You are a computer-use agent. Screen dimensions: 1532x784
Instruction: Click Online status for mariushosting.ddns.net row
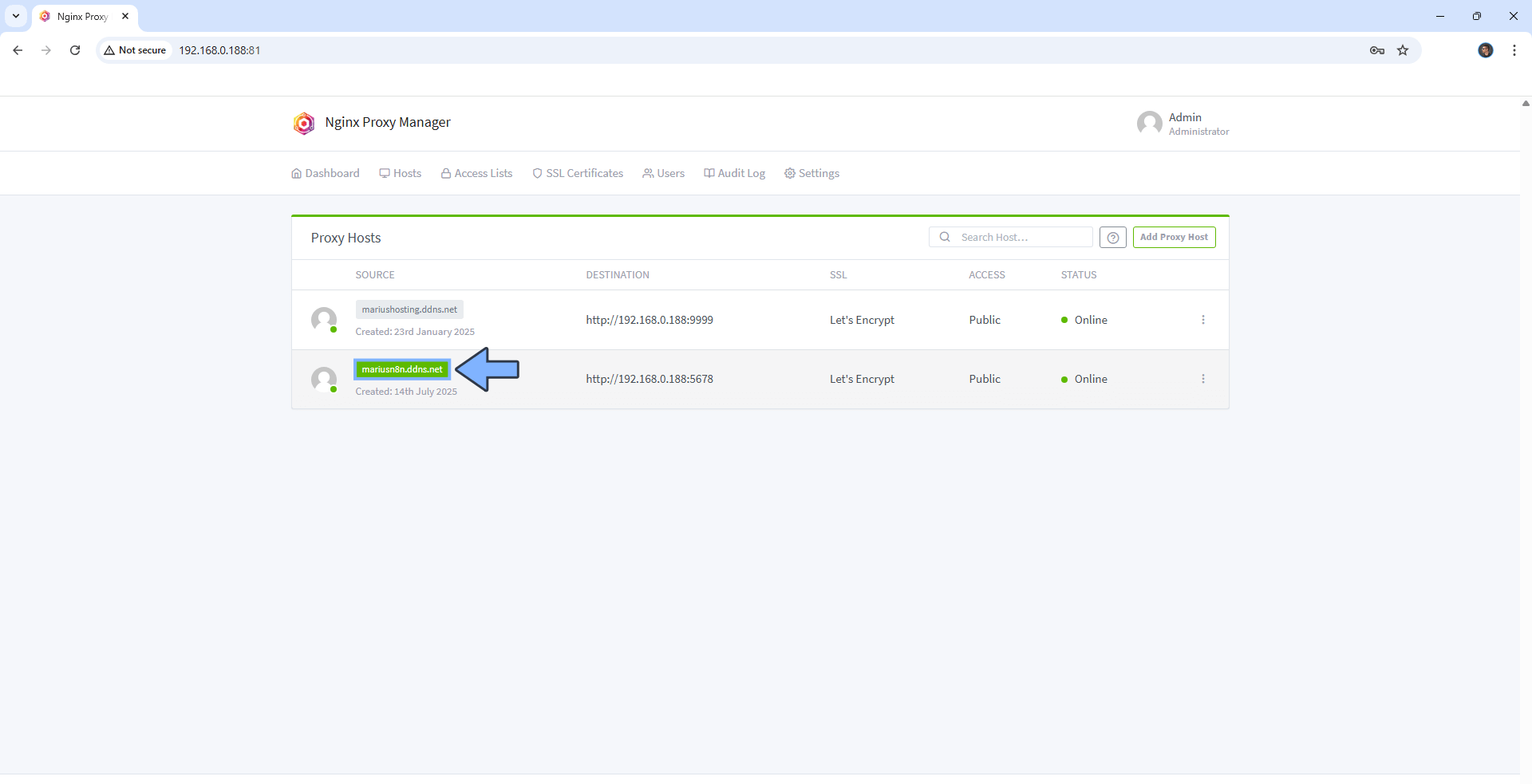click(1084, 320)
